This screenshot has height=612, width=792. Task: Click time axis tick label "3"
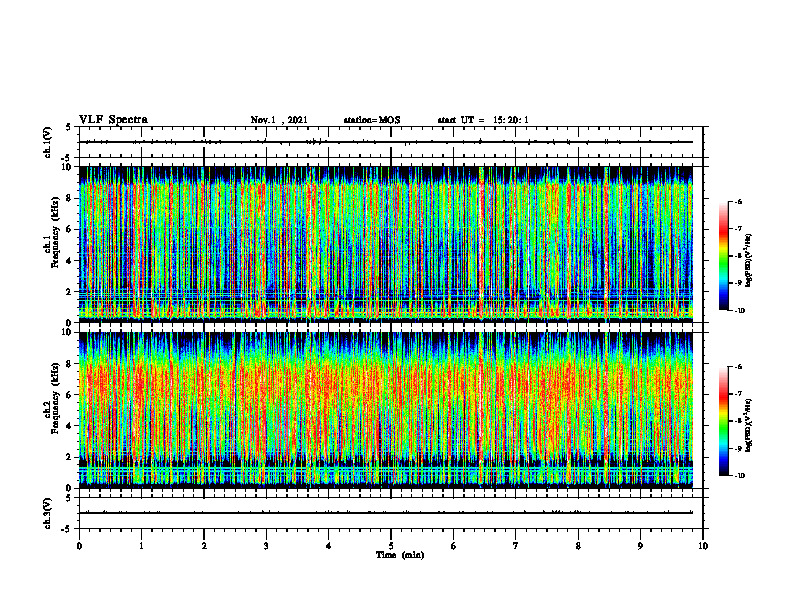(x=266, y=546)
